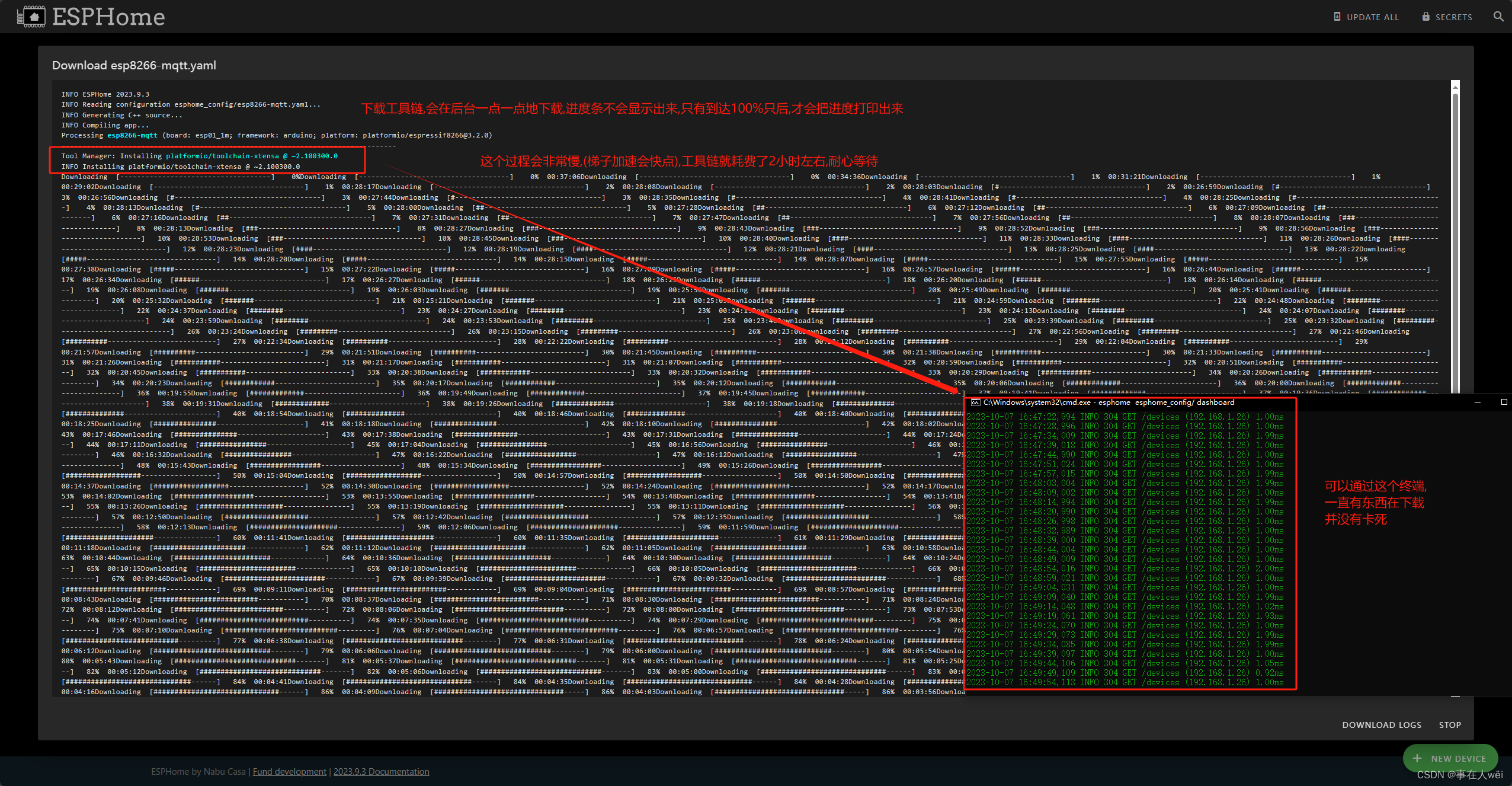Click 'INFO Compiling app...' log line

105,125
